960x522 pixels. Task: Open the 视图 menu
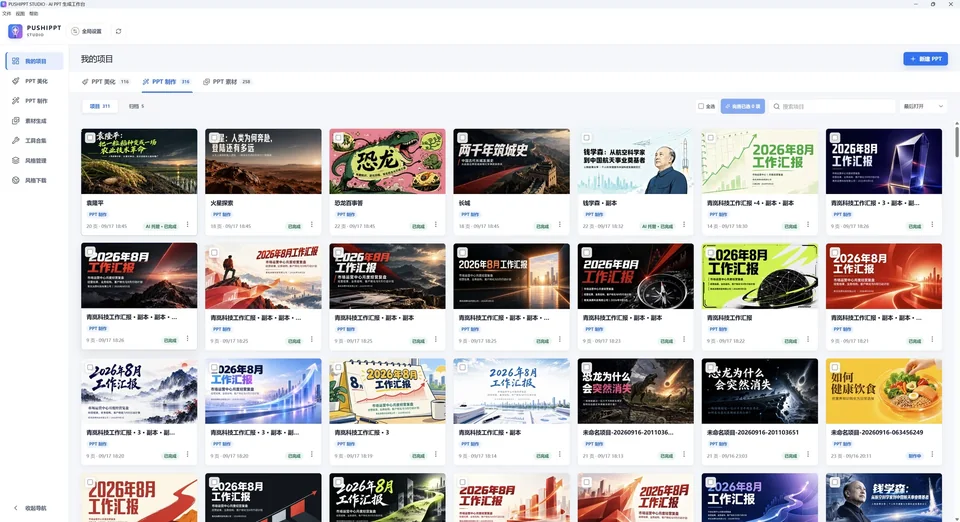coord(20,13)
